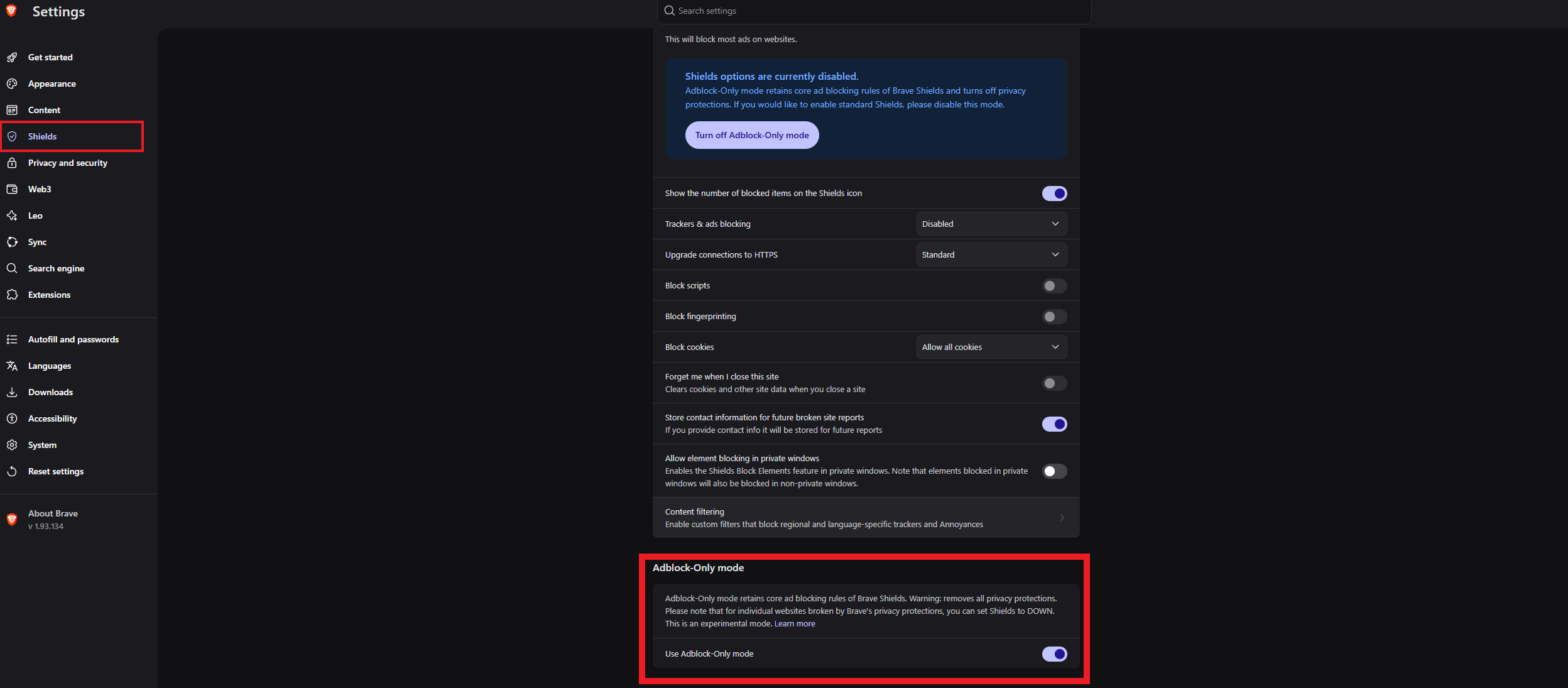Go to Autofill and passwords section

pos(73,339)
